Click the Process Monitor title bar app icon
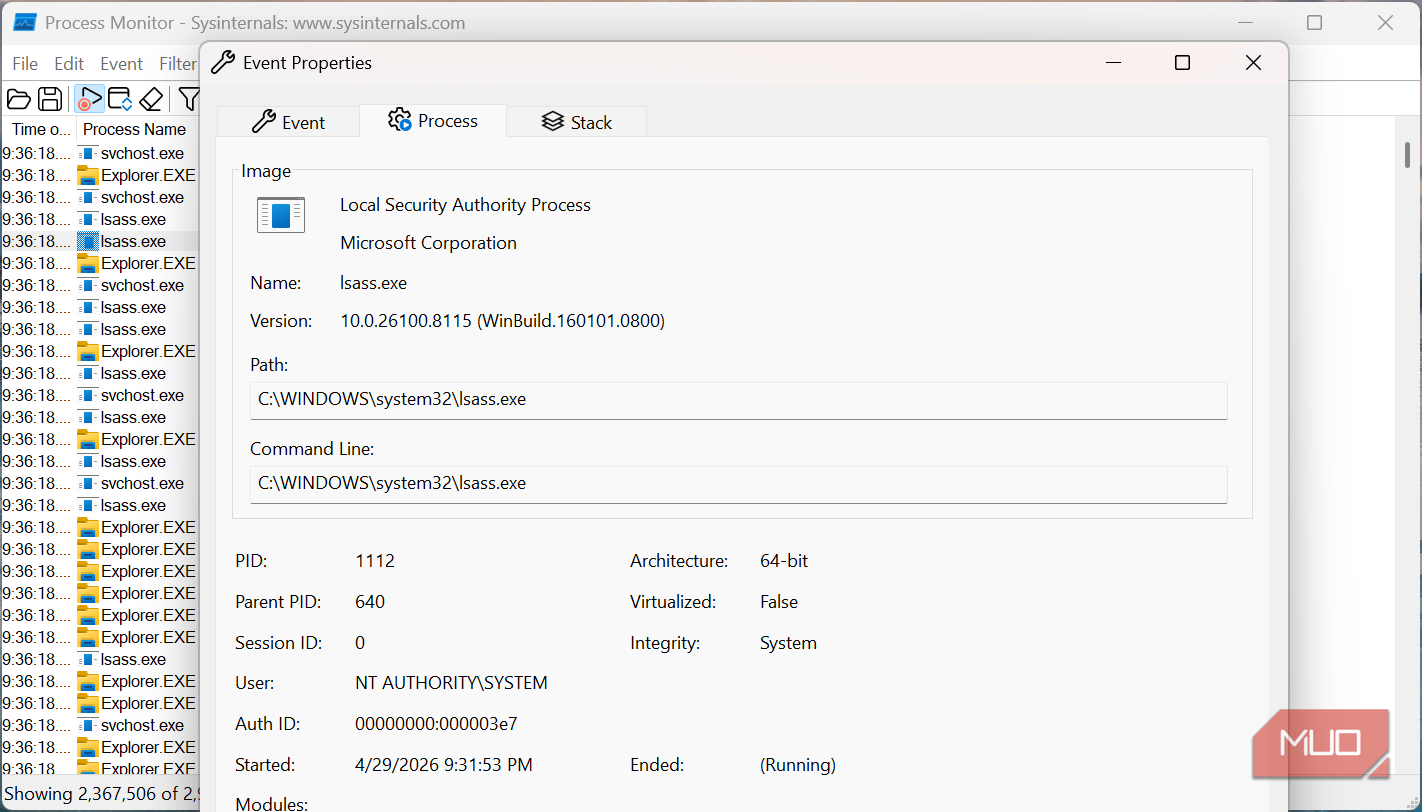This screenshot has height=812, width=1422. [24, 22]
